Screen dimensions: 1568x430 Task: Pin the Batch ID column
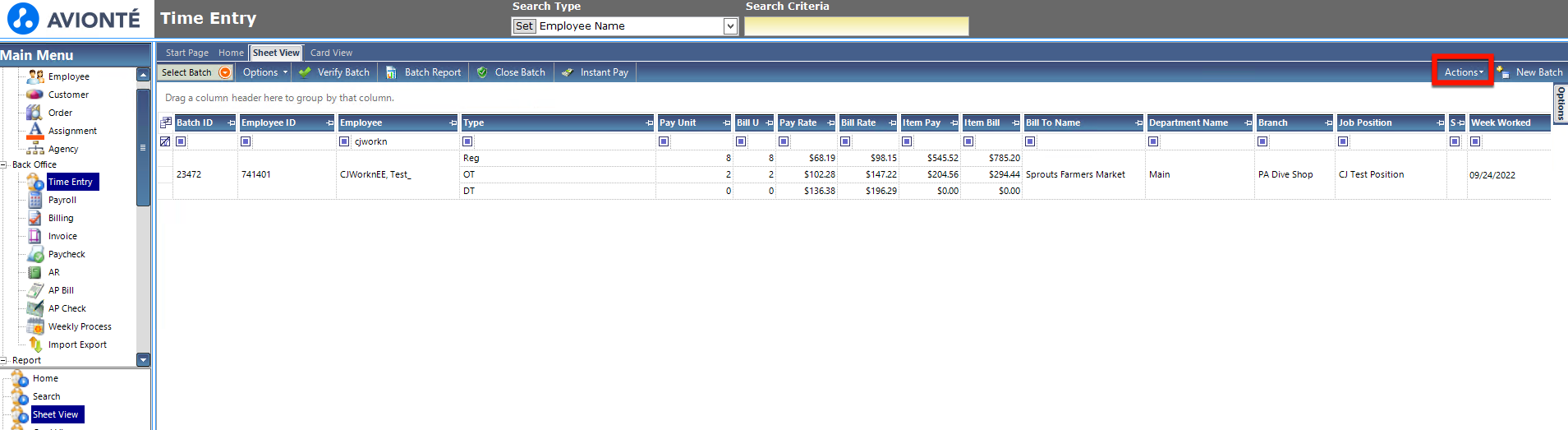point(232,123)
